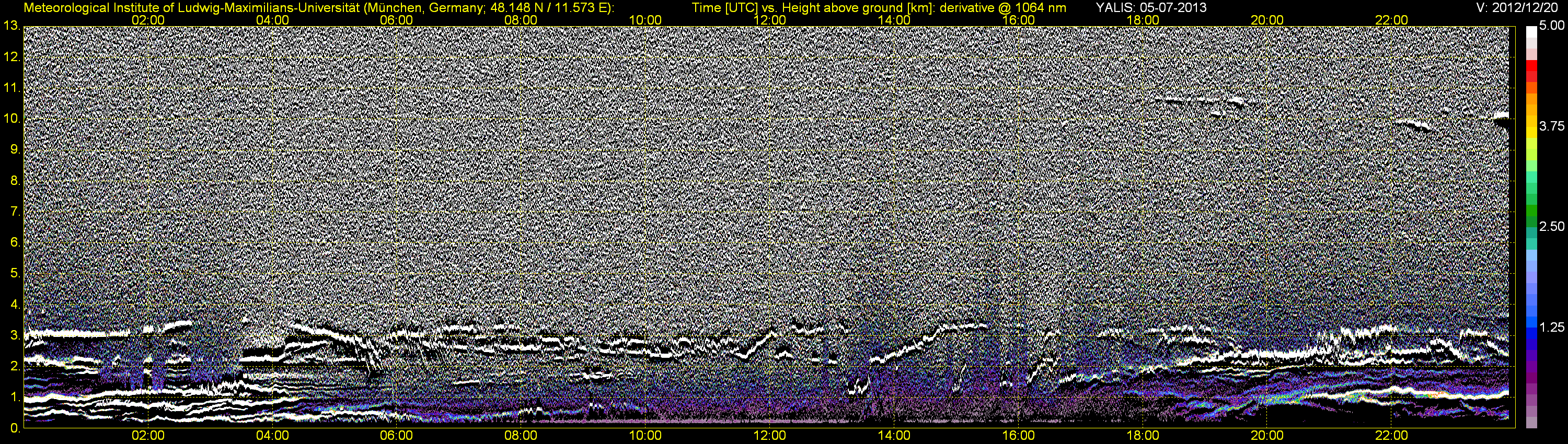Click the 5 km height axis label

(15, 274)
